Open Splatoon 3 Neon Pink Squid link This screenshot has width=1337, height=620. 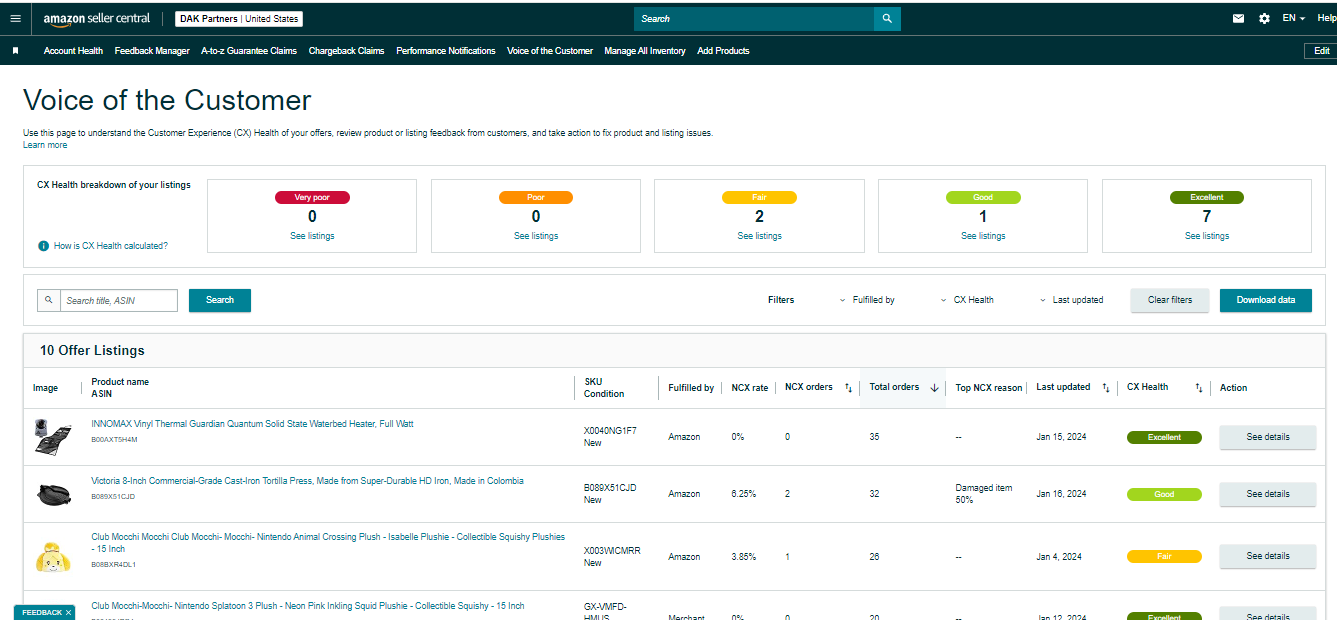click(307, 606)
